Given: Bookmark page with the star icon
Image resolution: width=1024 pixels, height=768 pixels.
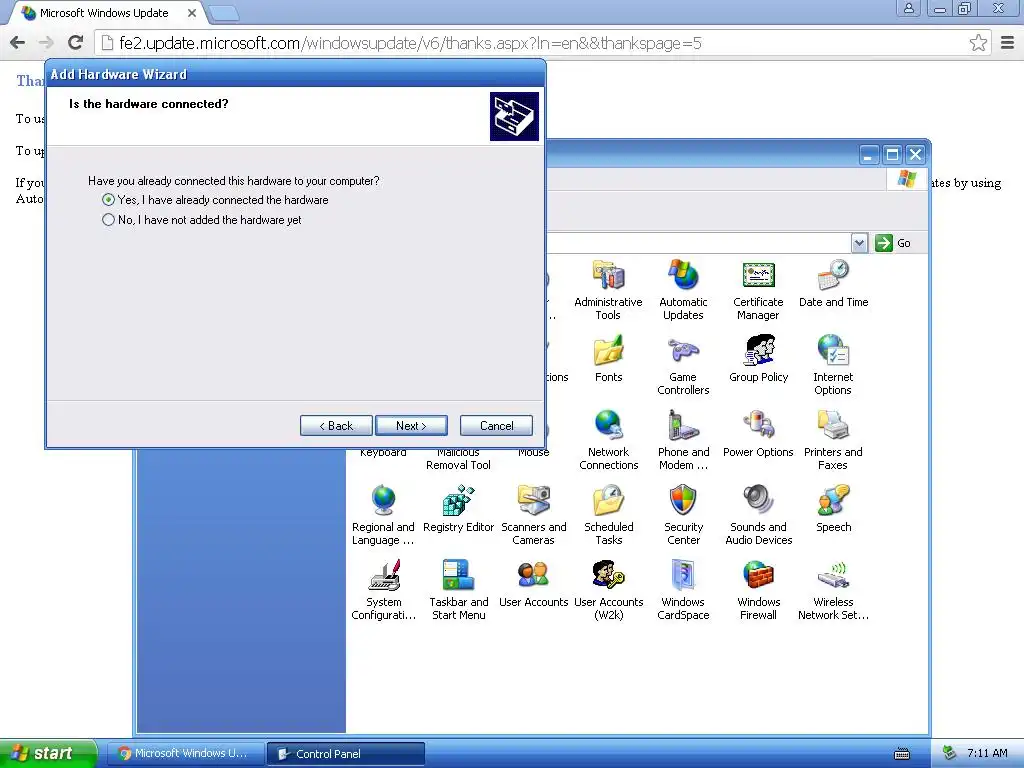Looking at the screenshot, I should [978, 43].
